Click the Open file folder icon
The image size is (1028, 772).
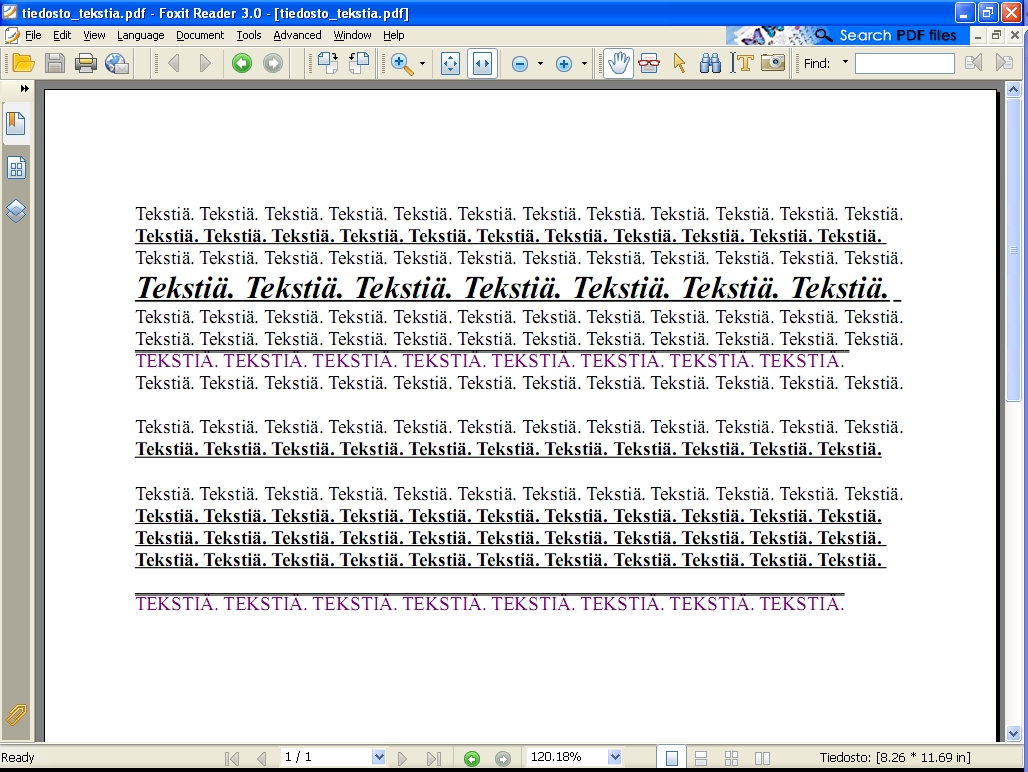pyautogui.click(x=23, y=63)
